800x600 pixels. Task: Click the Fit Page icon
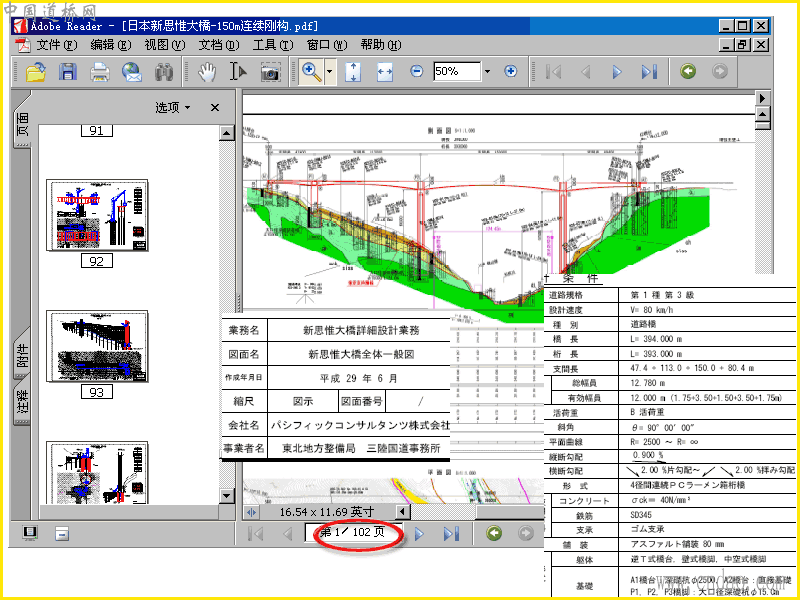point(353,72)
